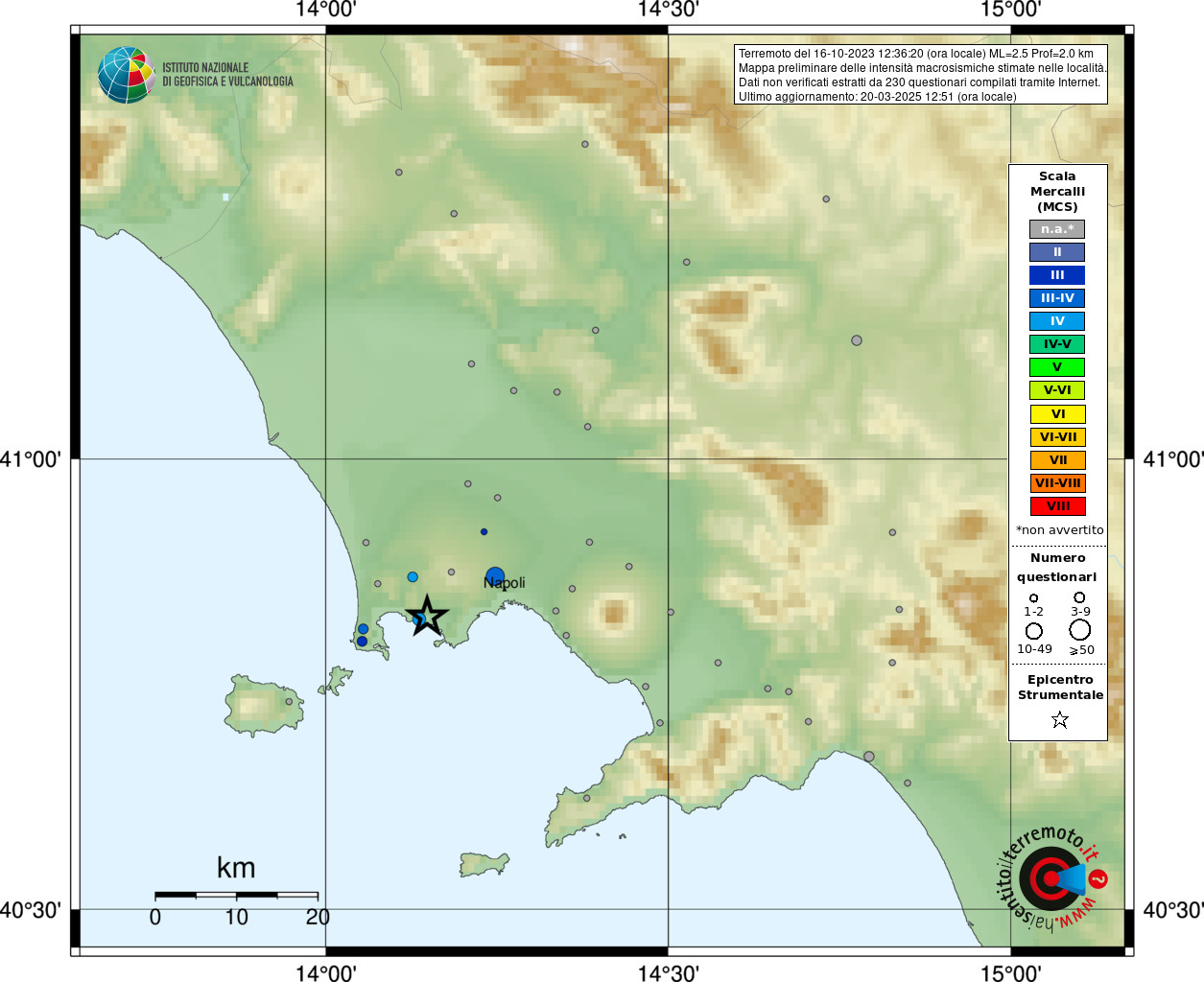Click the Napoli city label
Screen dimensions: 1204x982
pyautogui.click(x=505, y=583)
